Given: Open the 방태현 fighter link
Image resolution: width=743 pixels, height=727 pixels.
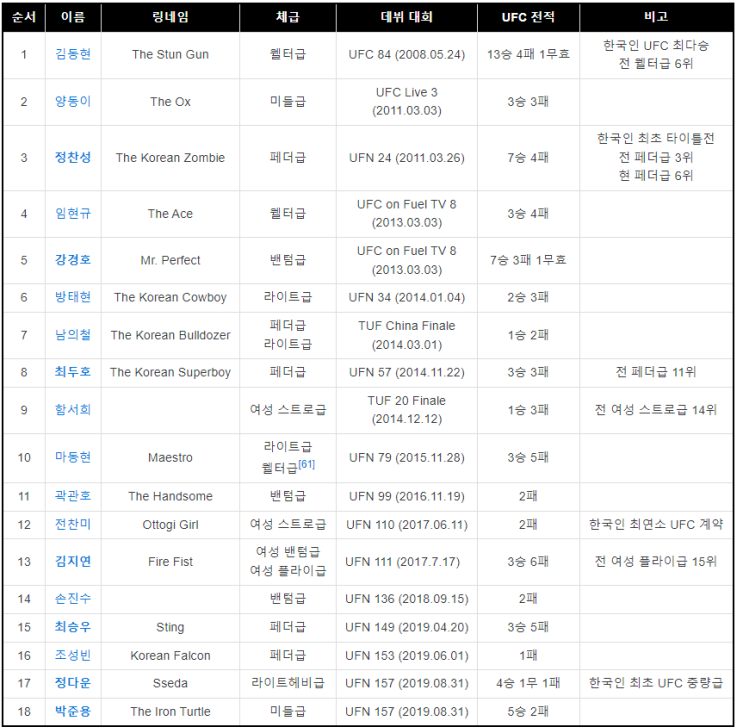Looking at the screenshot, I should [x=73, y=297].
